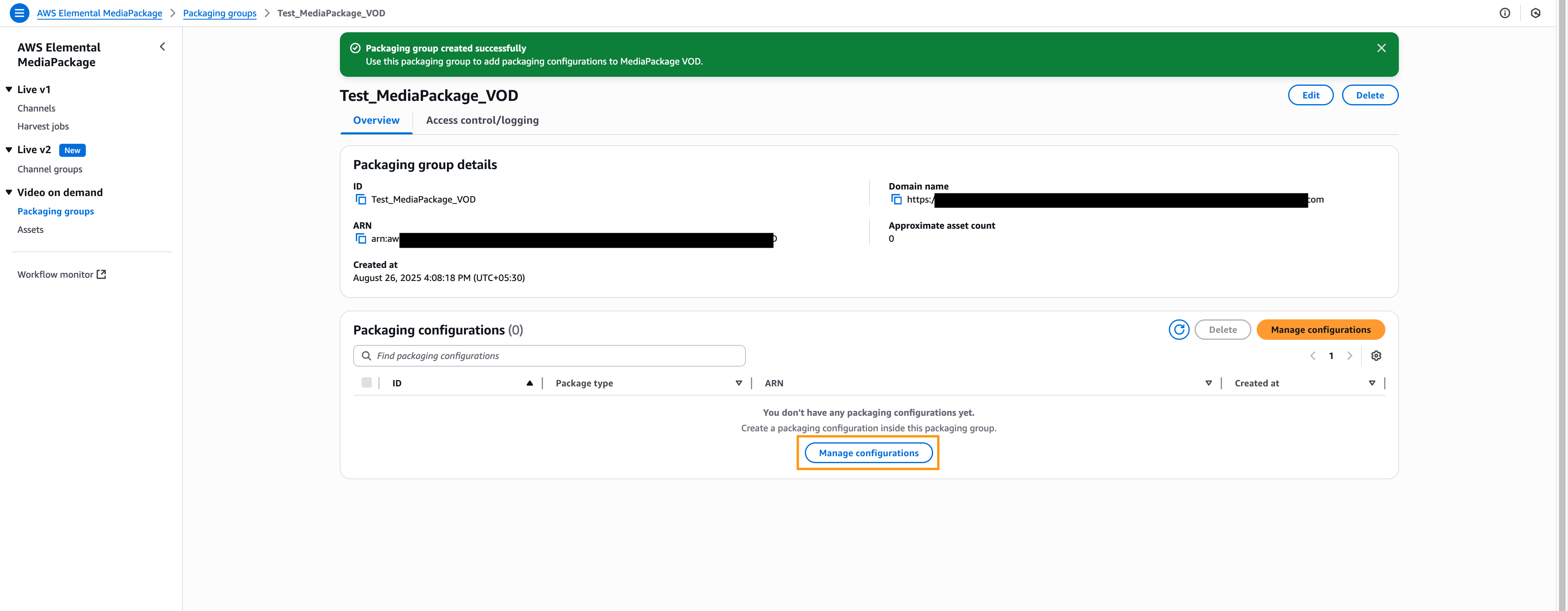Collapse the Live v1 section
1568x611 pixels.
(x=9, y=89)
